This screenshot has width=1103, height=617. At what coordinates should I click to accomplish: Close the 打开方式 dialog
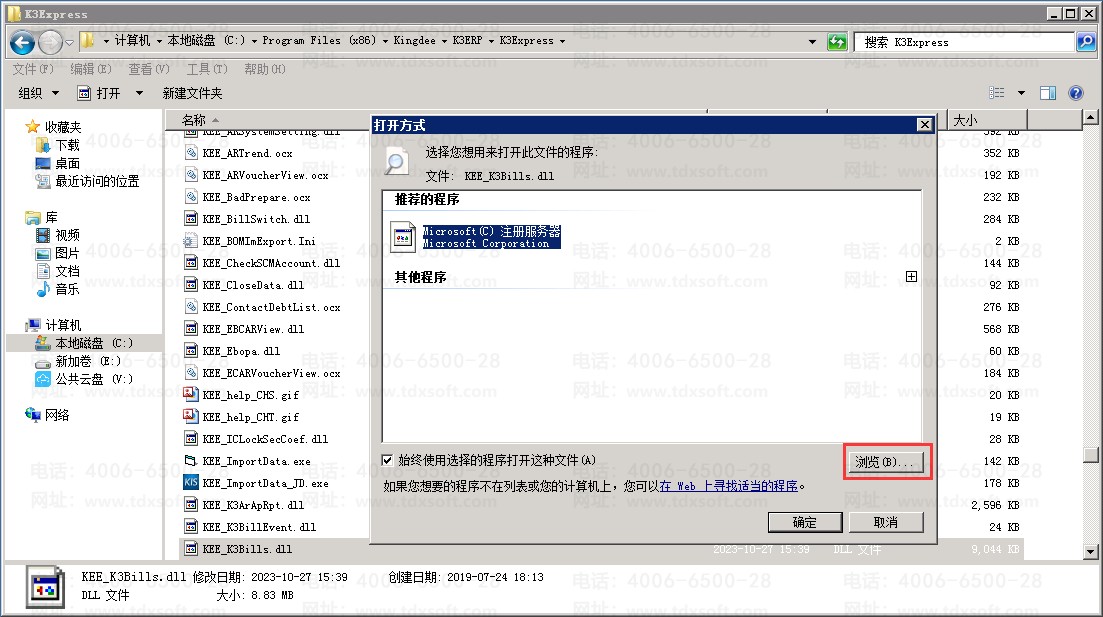[x=924, y=125]
